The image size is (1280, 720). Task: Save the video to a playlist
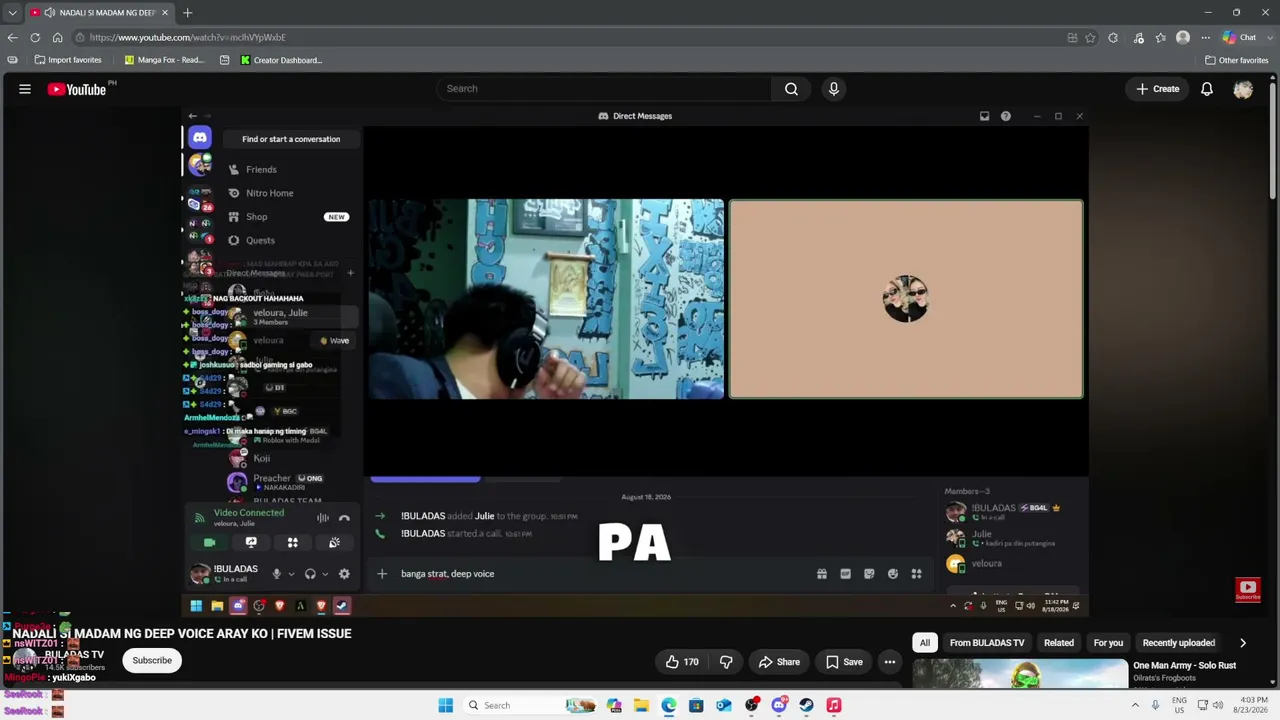point(844,662)
